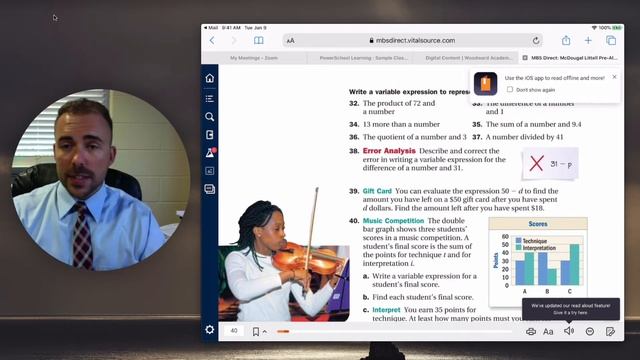Click the print icon in bottom bar
Screen dimensions: 640x360
531,332
